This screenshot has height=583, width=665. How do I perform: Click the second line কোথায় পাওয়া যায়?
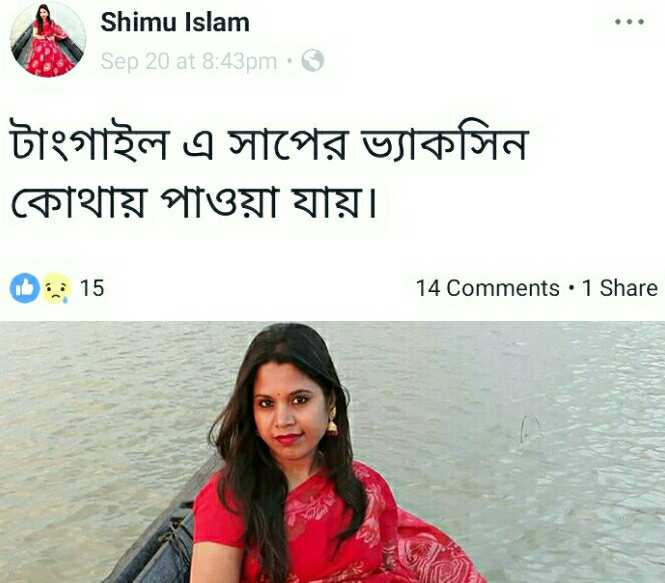pos(193,201)
